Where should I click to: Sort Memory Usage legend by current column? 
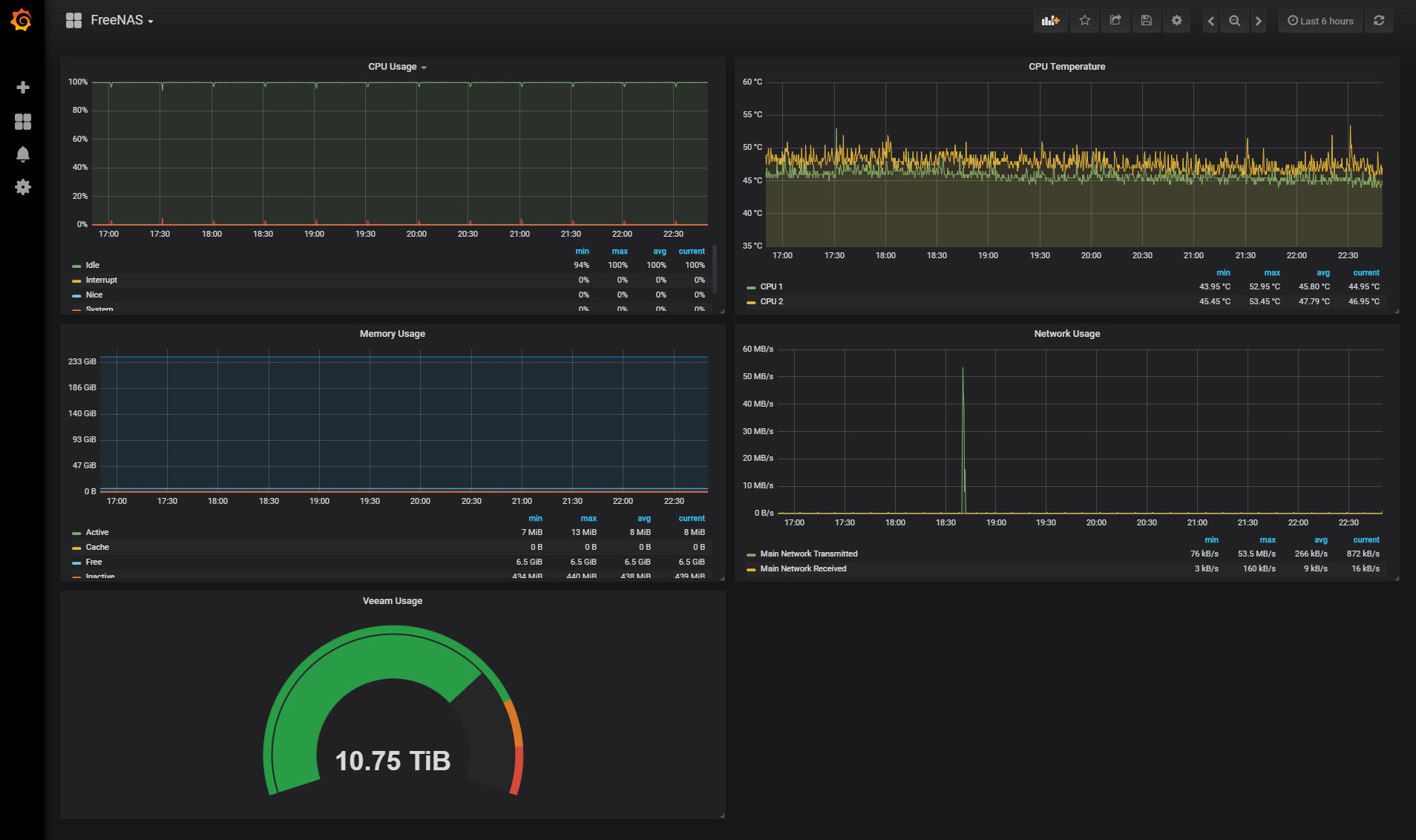692,519
